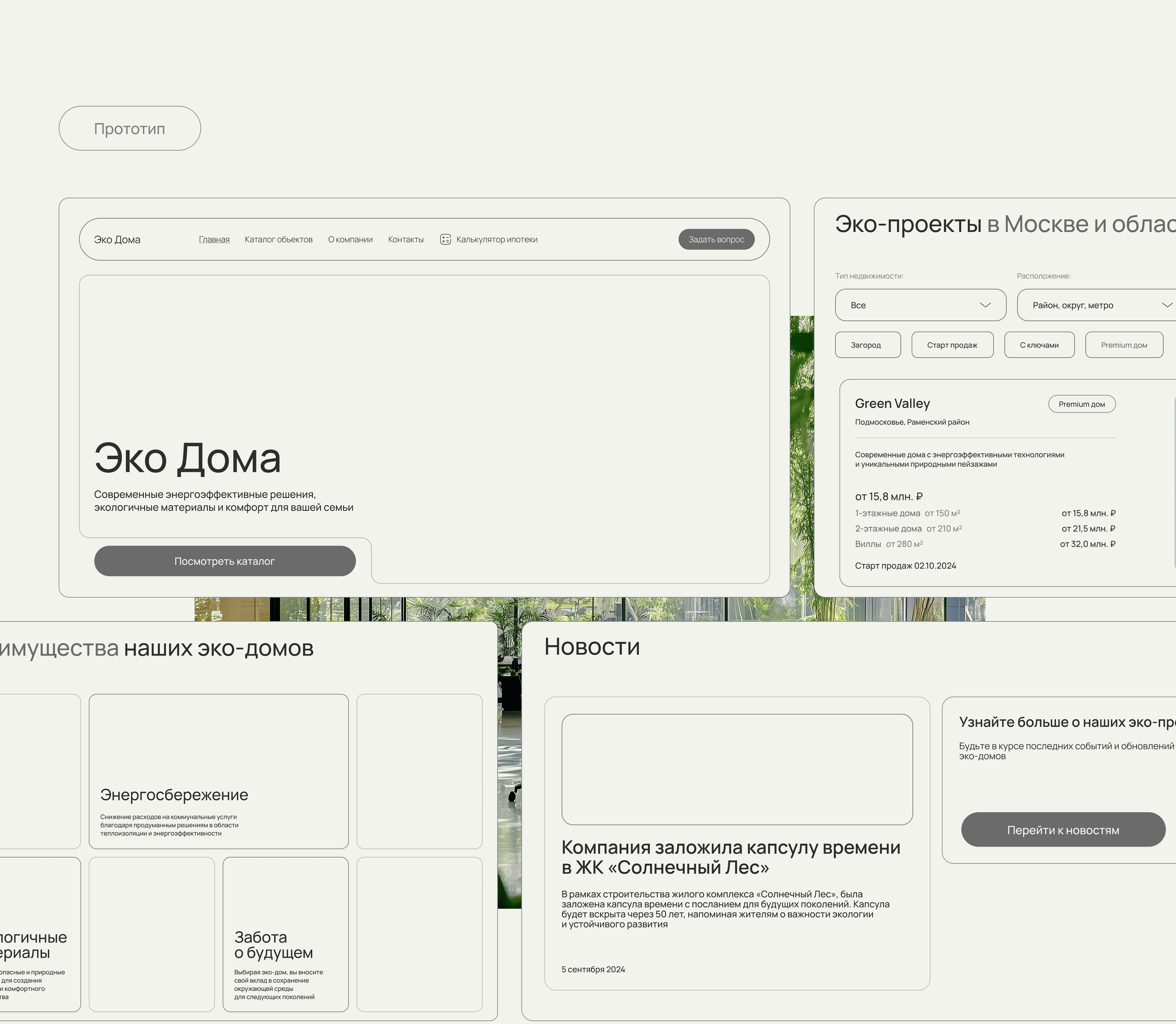Go to 'О компании' page
The width and height of the screenshot is (1176, 1024).
tap(350, 239)
